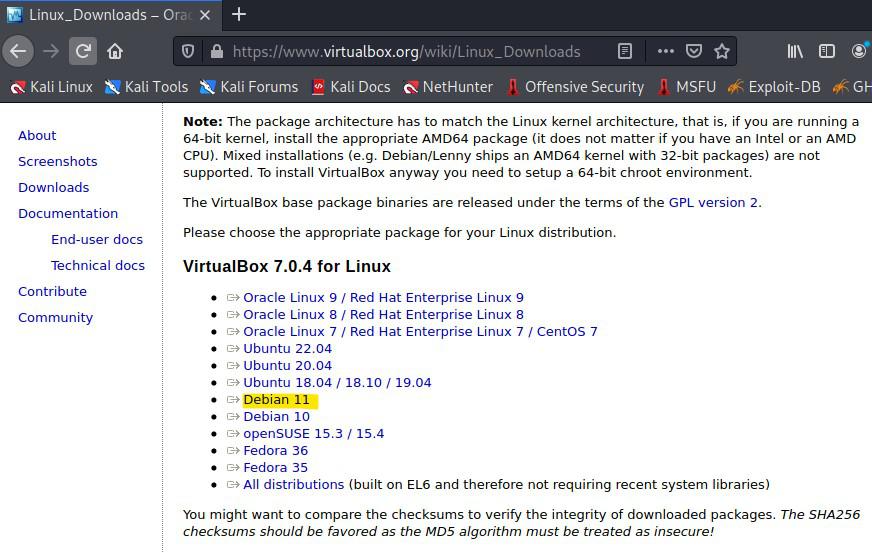Screen dimensions: 872x552
Task: Download the Fedora 36 package
Action: coord(275,451)
